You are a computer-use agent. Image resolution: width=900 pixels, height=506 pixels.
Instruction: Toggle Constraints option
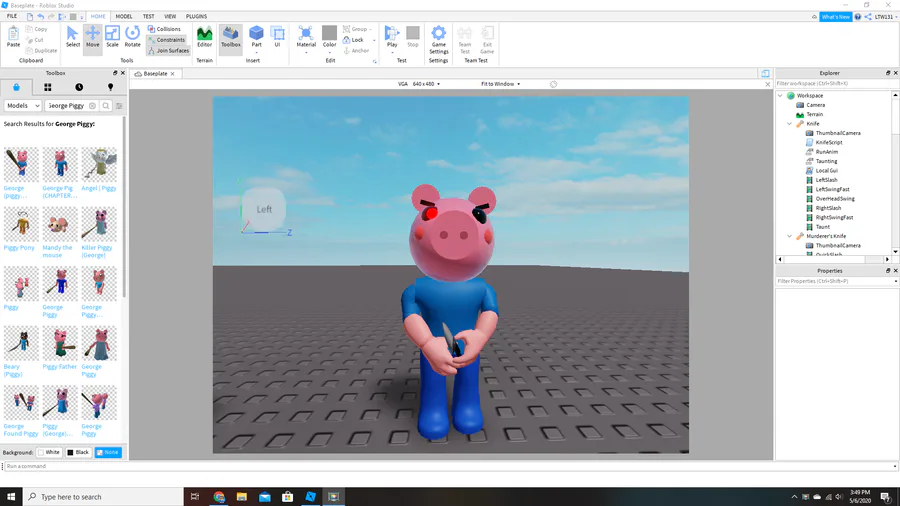pos(166,40)
